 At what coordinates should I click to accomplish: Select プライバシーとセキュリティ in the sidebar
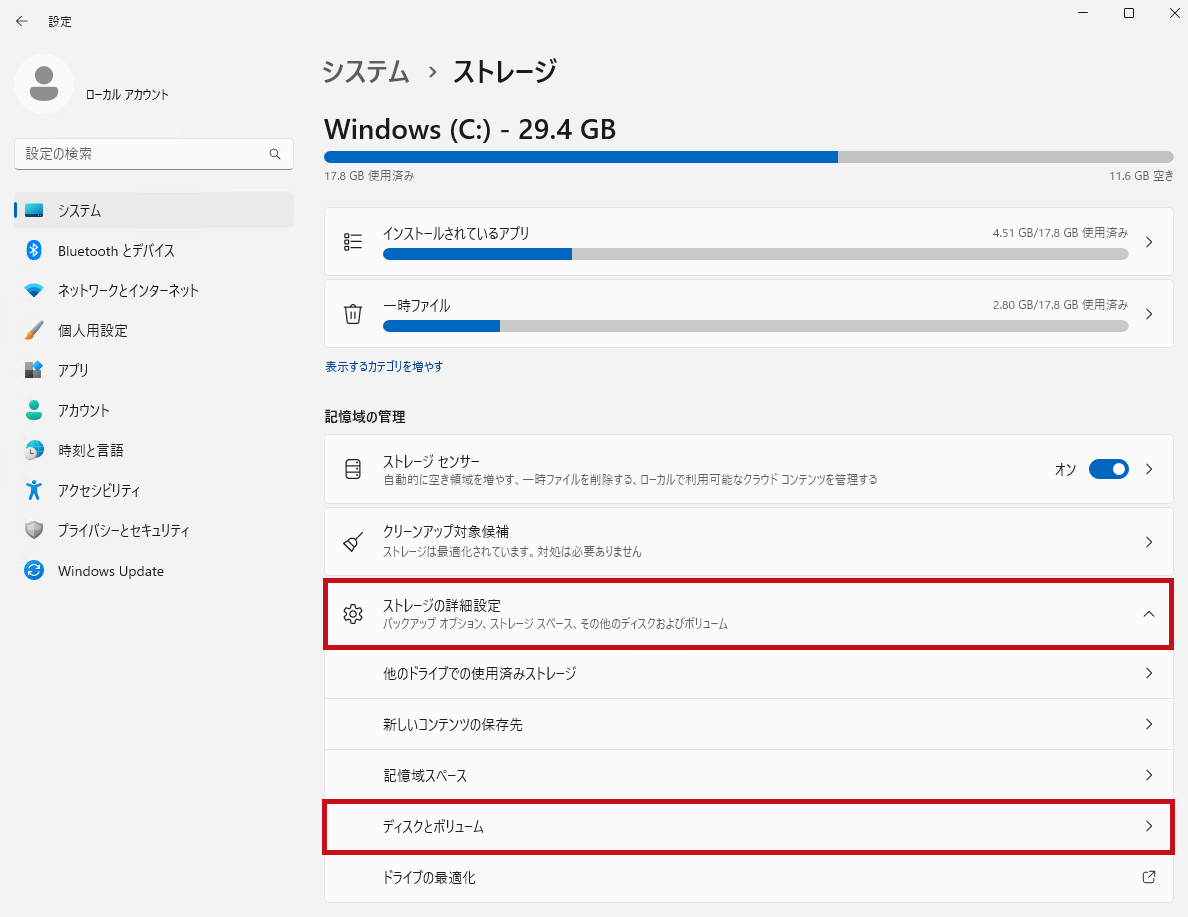coord(154,530)
